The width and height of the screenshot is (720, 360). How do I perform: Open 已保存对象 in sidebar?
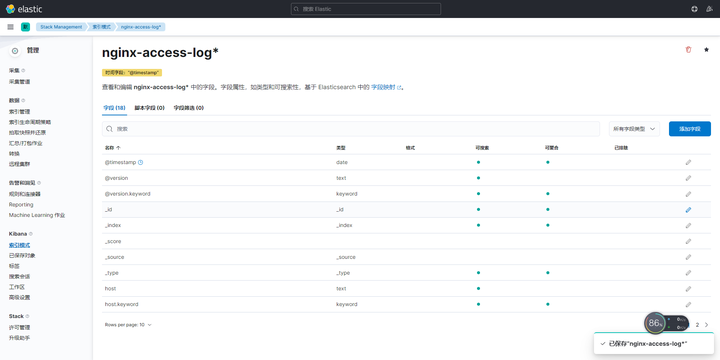click(22, 256)
